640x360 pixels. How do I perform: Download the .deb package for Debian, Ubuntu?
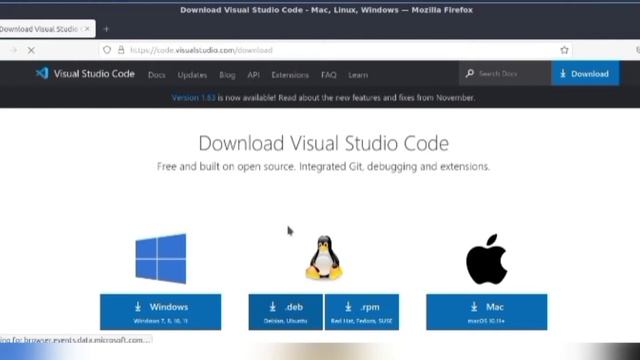[285, 312]
